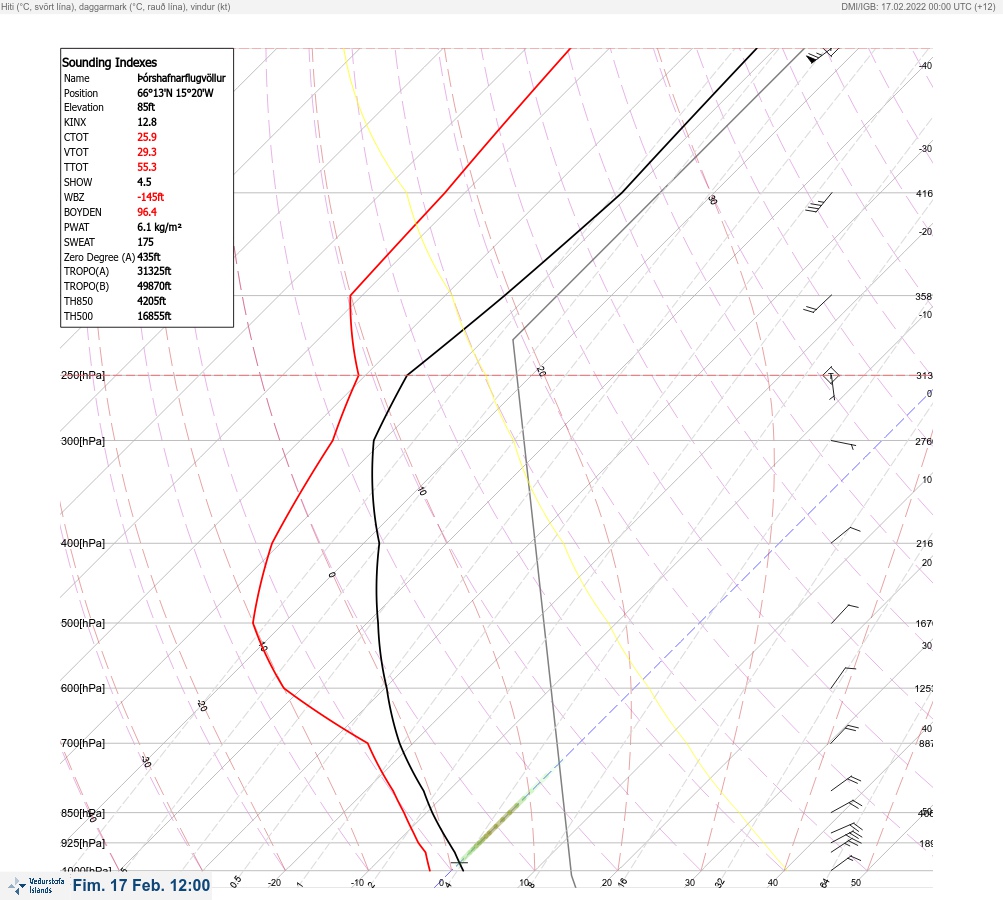Viewport: 1003px width, 900px height.
Task: Pick the wind barb at 700 hPa level
Action: tap(844, 734)
